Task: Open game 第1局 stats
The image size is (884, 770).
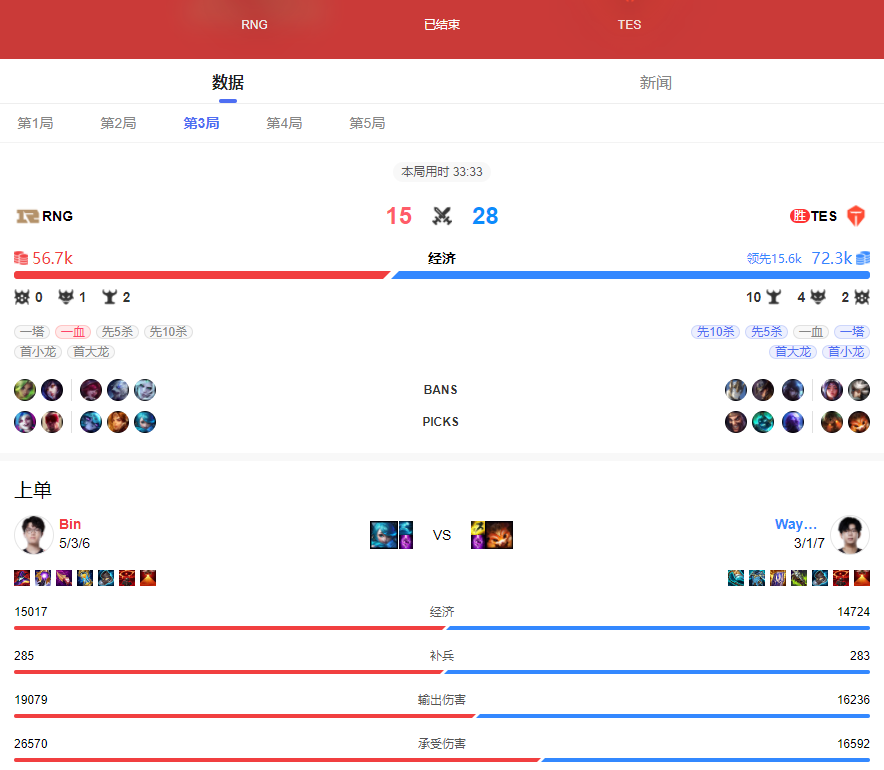Action: 35,123
